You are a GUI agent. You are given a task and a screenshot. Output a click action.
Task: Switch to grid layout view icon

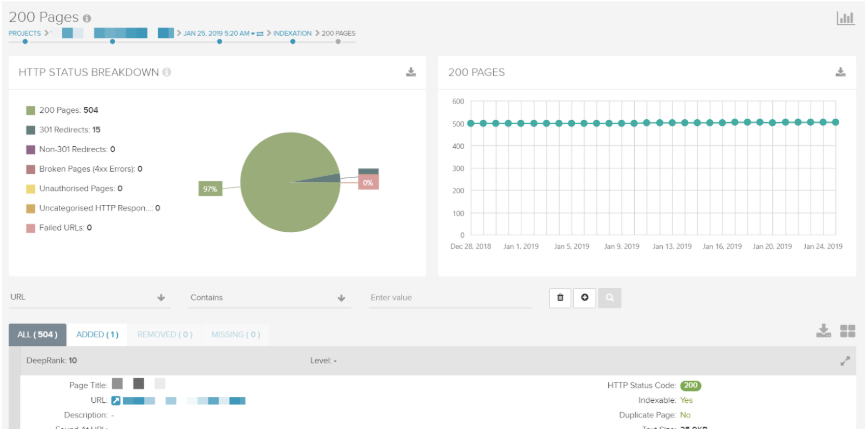(847, 331)
